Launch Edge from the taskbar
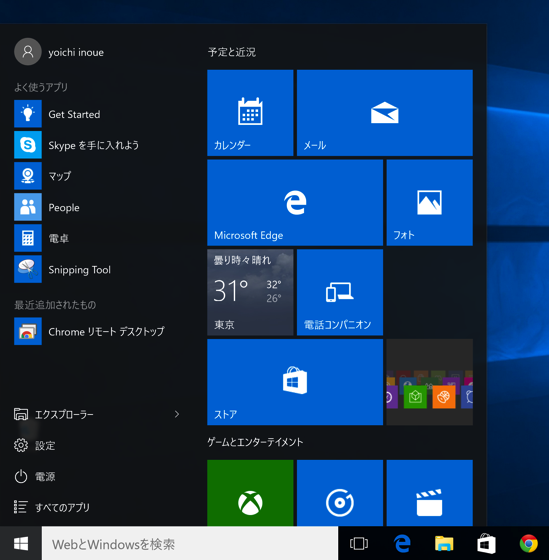Screen dimensions: 549x560 click(x=402, y=544)
